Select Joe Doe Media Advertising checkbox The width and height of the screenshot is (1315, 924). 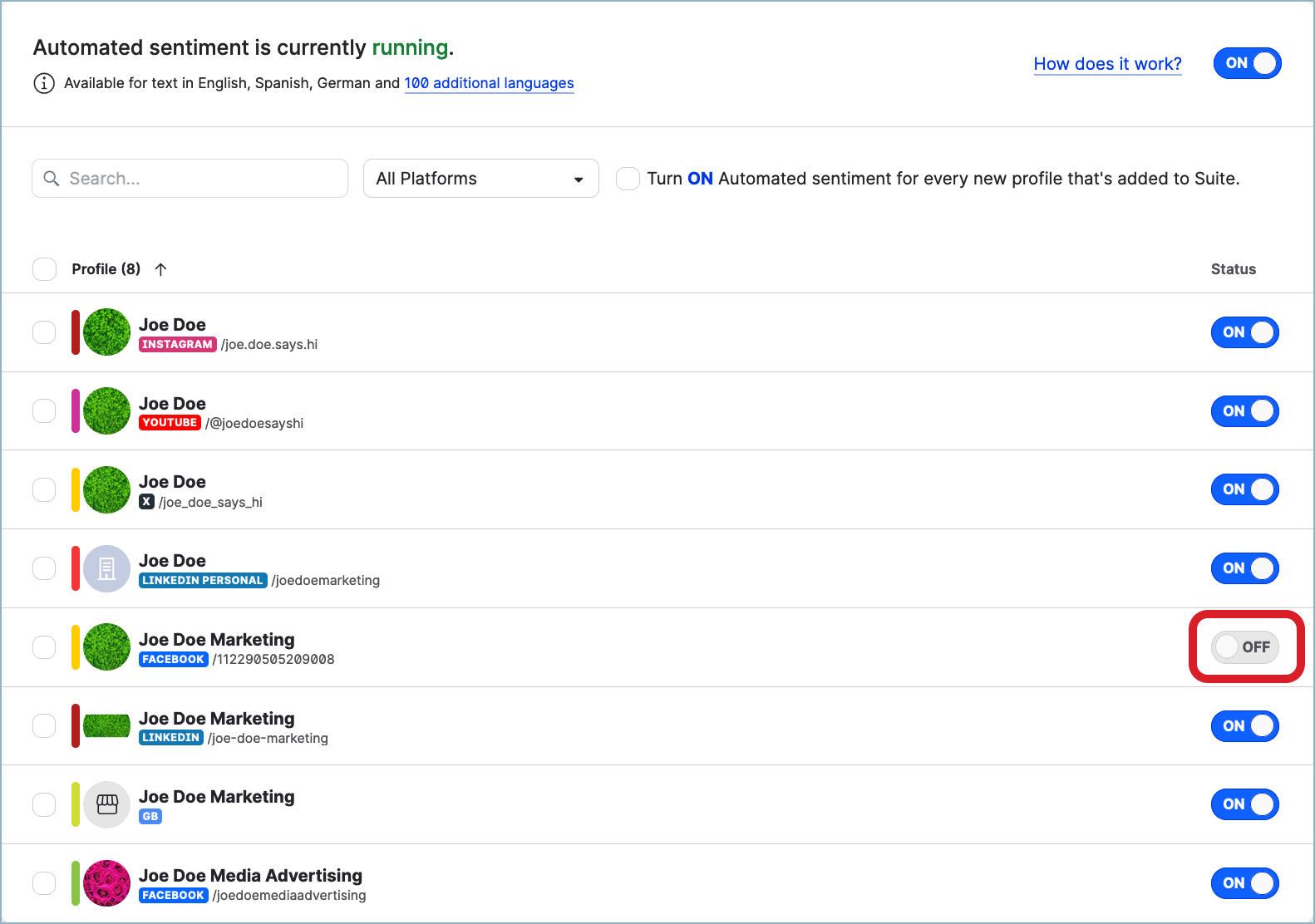click(44, 883)
